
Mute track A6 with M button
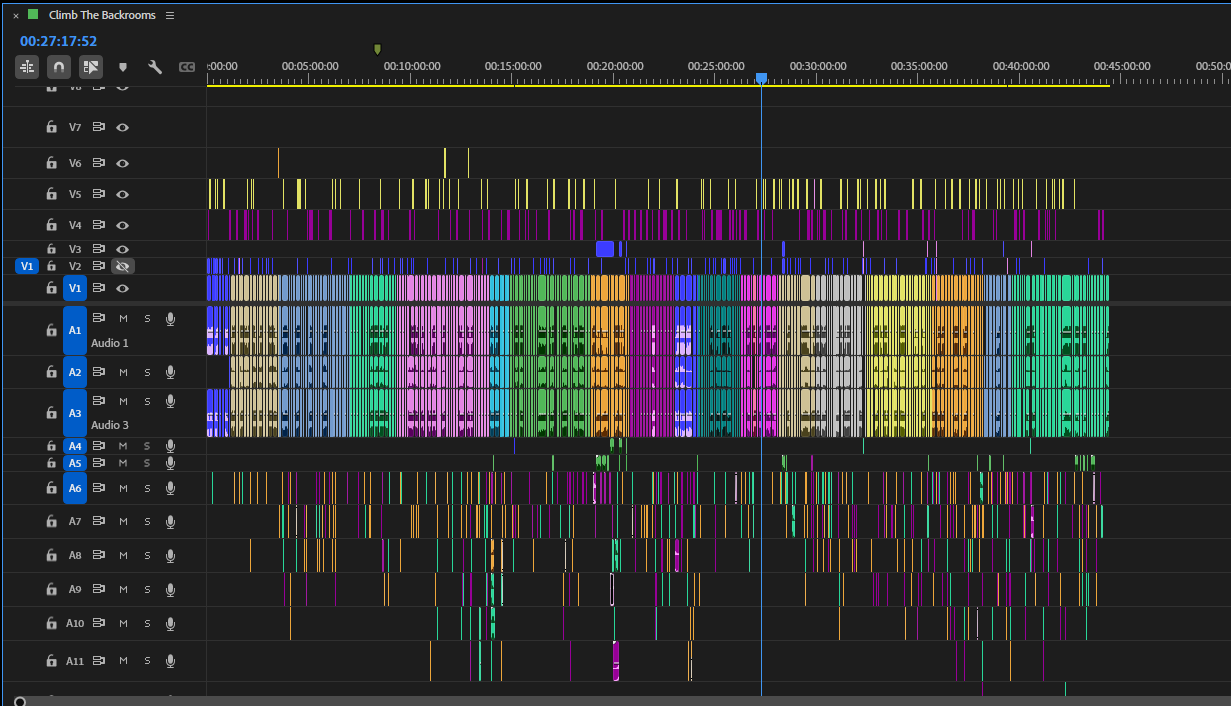tap(123, 488)
